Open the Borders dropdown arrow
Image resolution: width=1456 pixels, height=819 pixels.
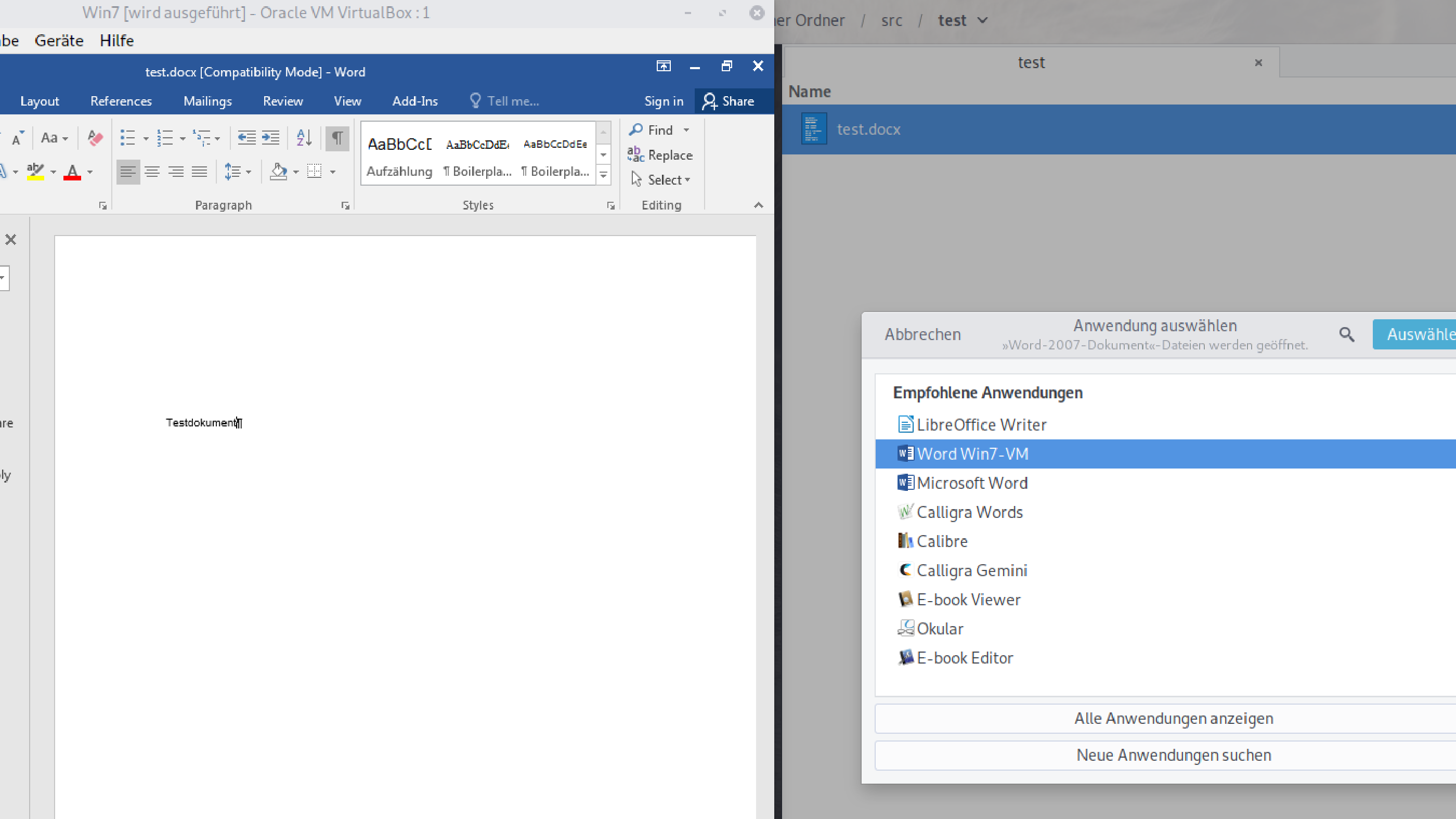(332, 172)
